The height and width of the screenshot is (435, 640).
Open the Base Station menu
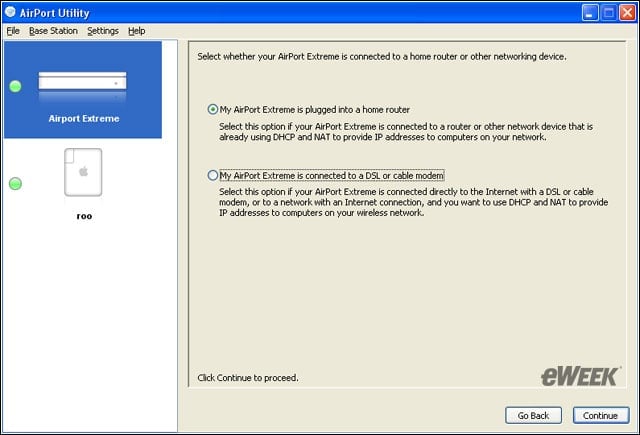coord(53,31)
